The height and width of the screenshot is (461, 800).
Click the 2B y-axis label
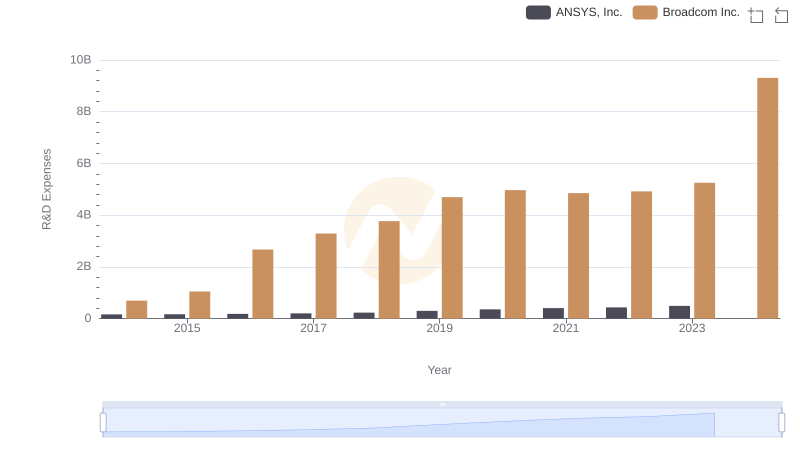click(84, 266)
